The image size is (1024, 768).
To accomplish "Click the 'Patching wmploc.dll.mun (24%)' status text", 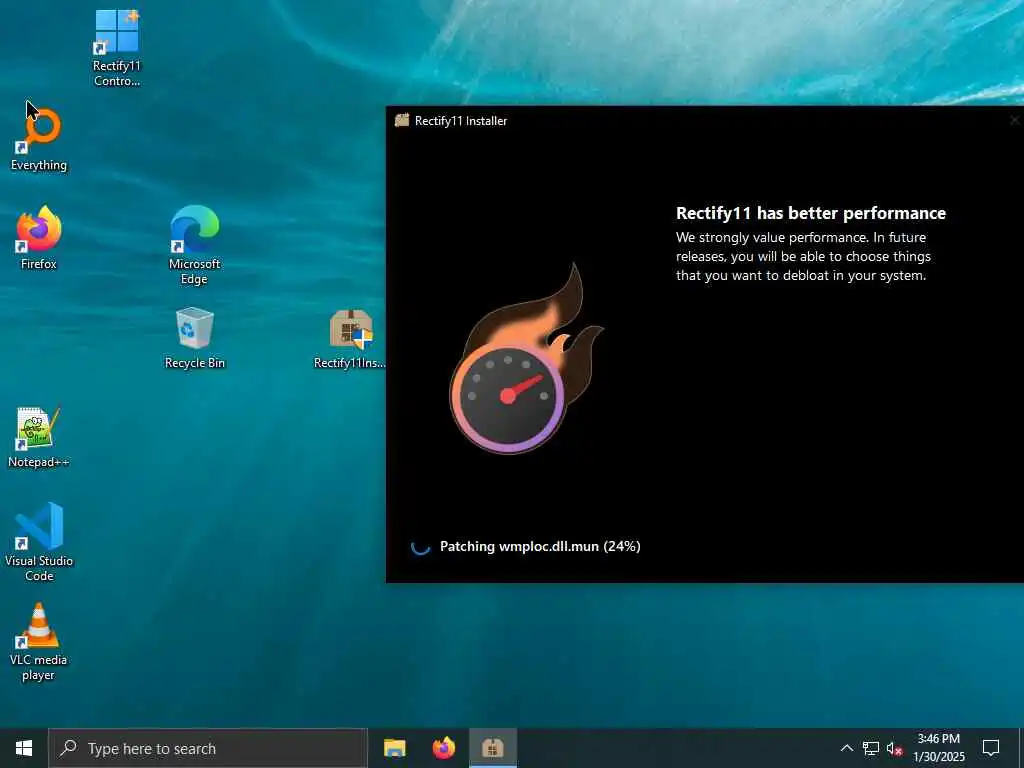I will click(540, 547).
